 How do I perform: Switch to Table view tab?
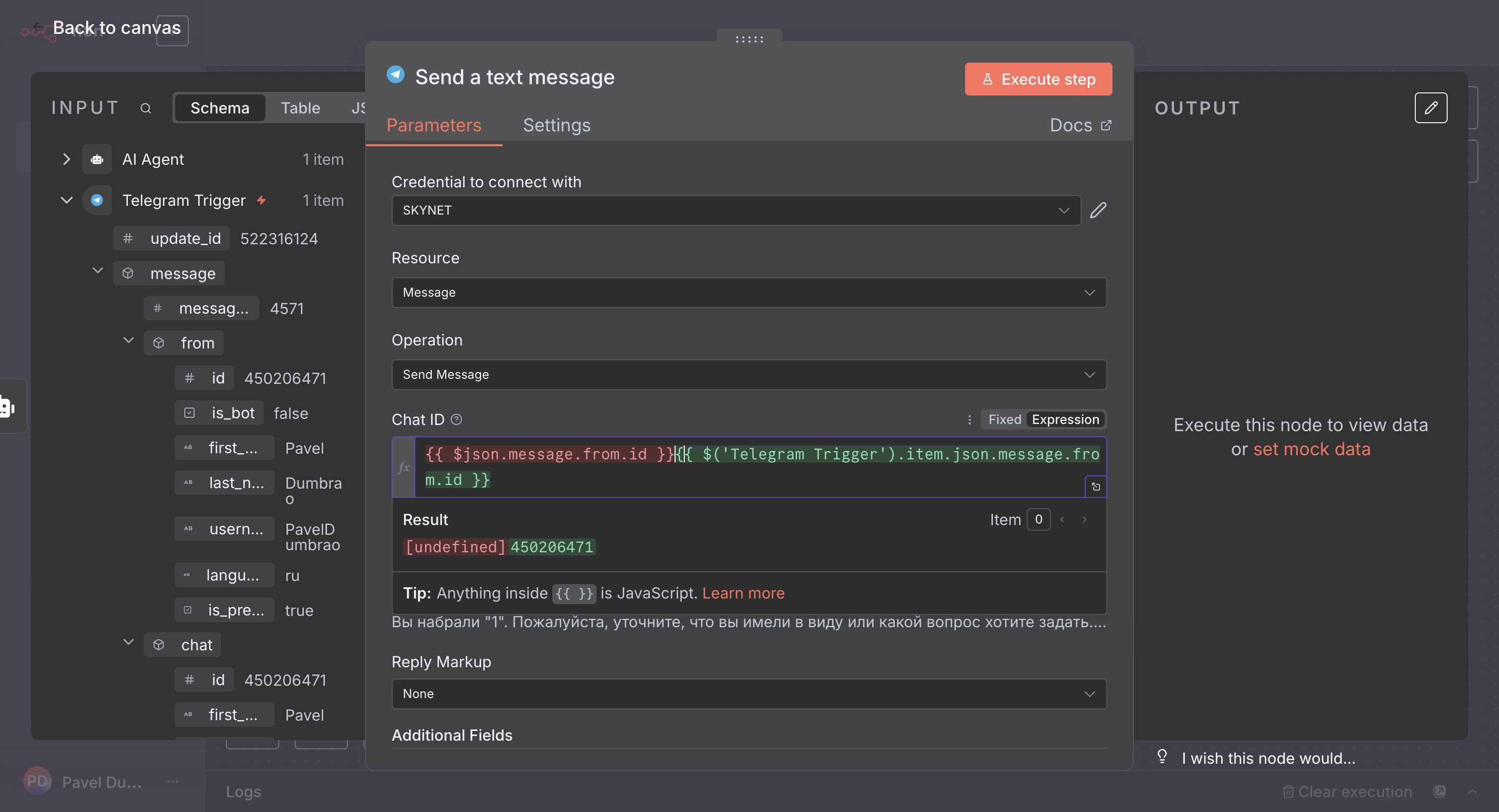pyautogui.click(x=300, y=108)
